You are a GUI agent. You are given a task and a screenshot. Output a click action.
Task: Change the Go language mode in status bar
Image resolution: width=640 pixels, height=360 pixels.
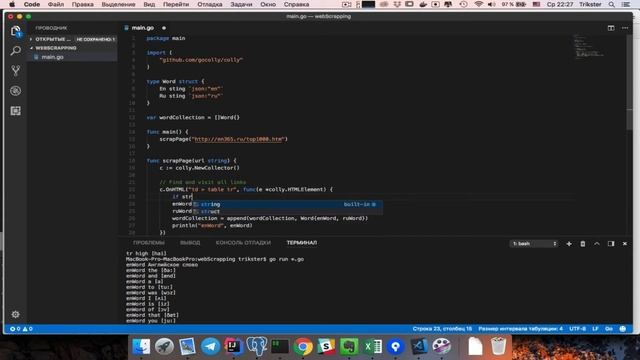tap(609, 329)
